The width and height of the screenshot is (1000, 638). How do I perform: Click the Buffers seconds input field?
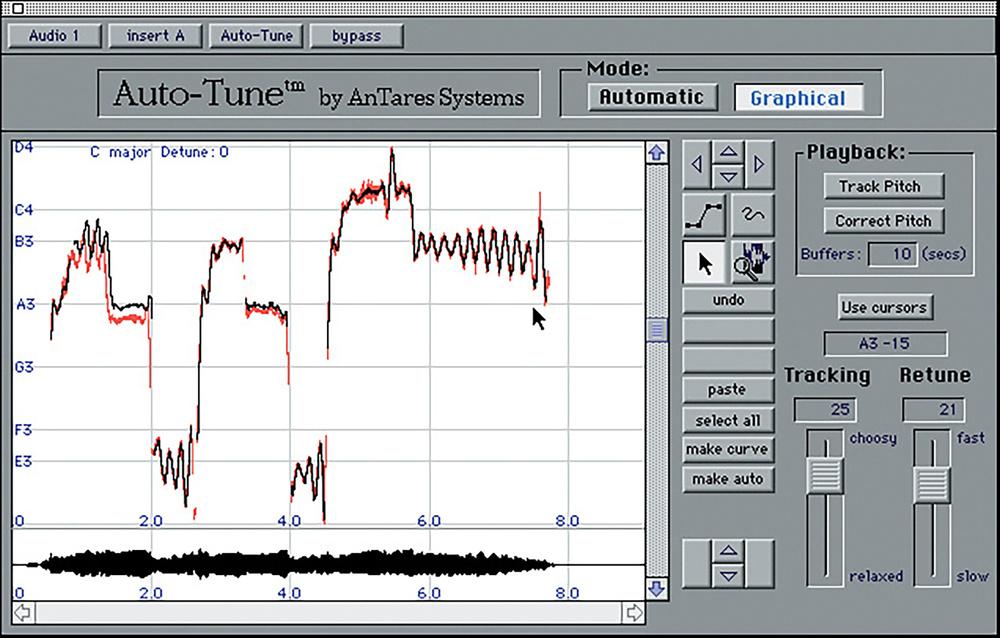click(x=891, y=254)
